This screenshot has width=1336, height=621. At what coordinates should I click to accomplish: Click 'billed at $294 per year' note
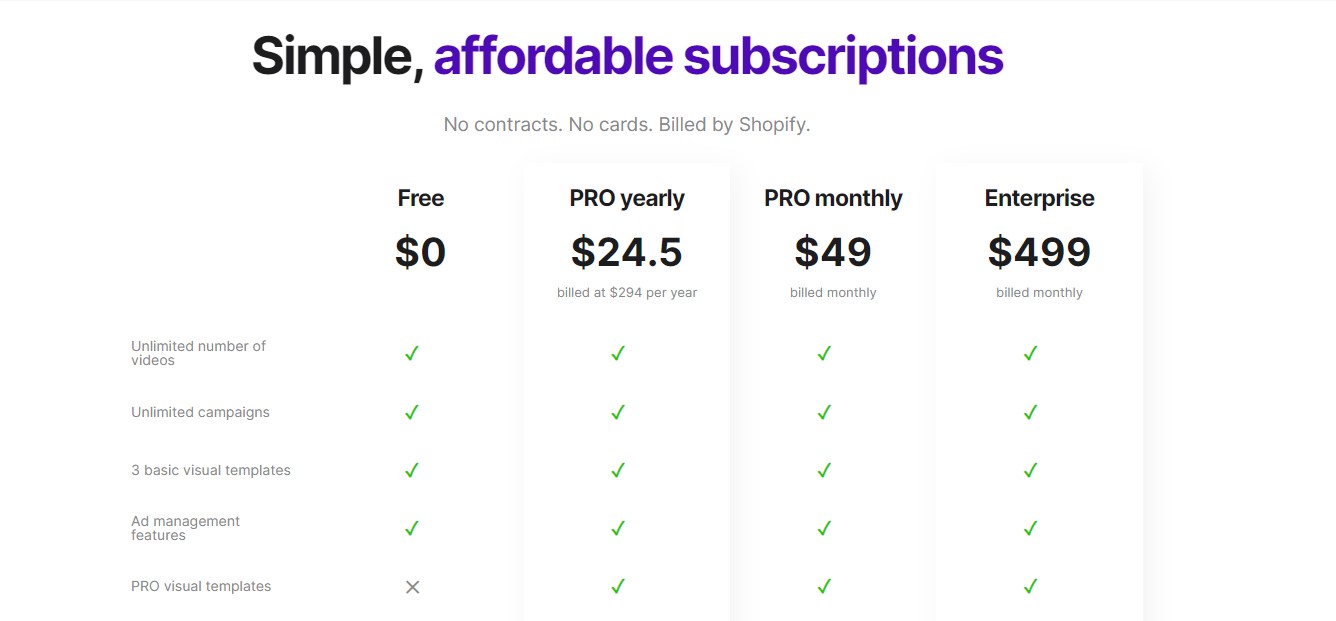[627, 293]
